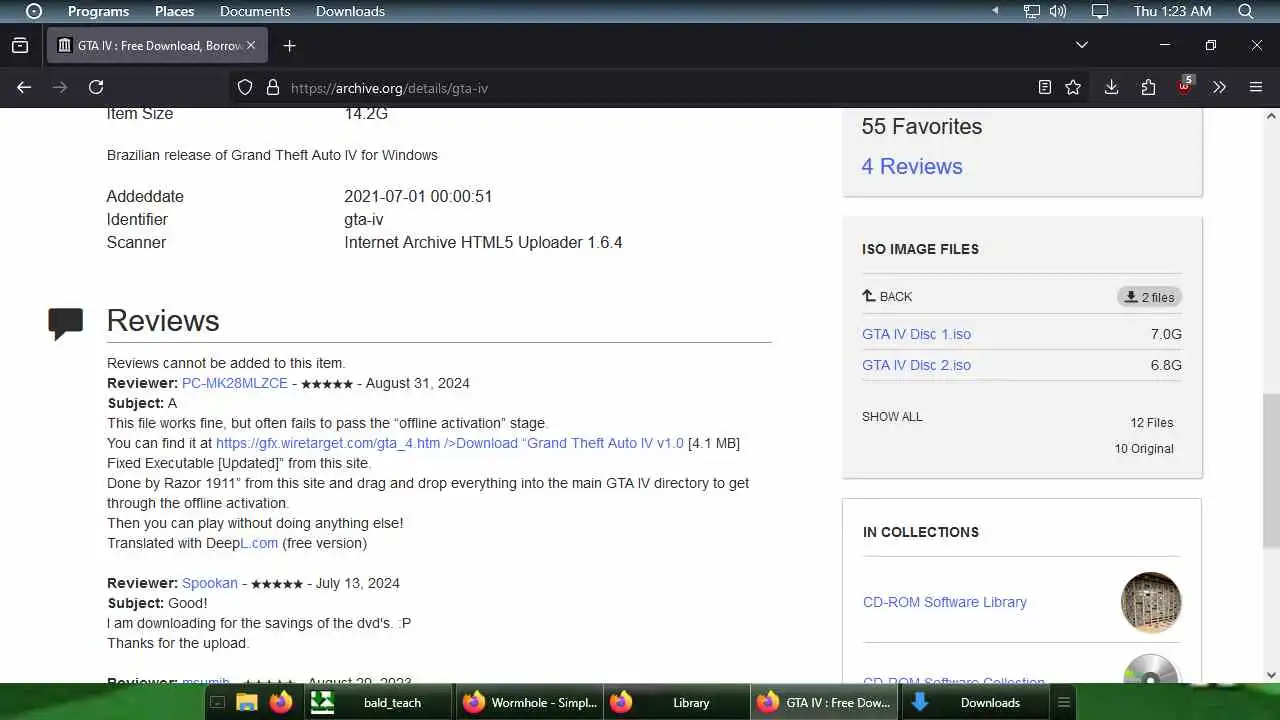The image size is (1280, 720).
Task: Download GTA IV Disc 2.iso
Action: click(916, 365)
